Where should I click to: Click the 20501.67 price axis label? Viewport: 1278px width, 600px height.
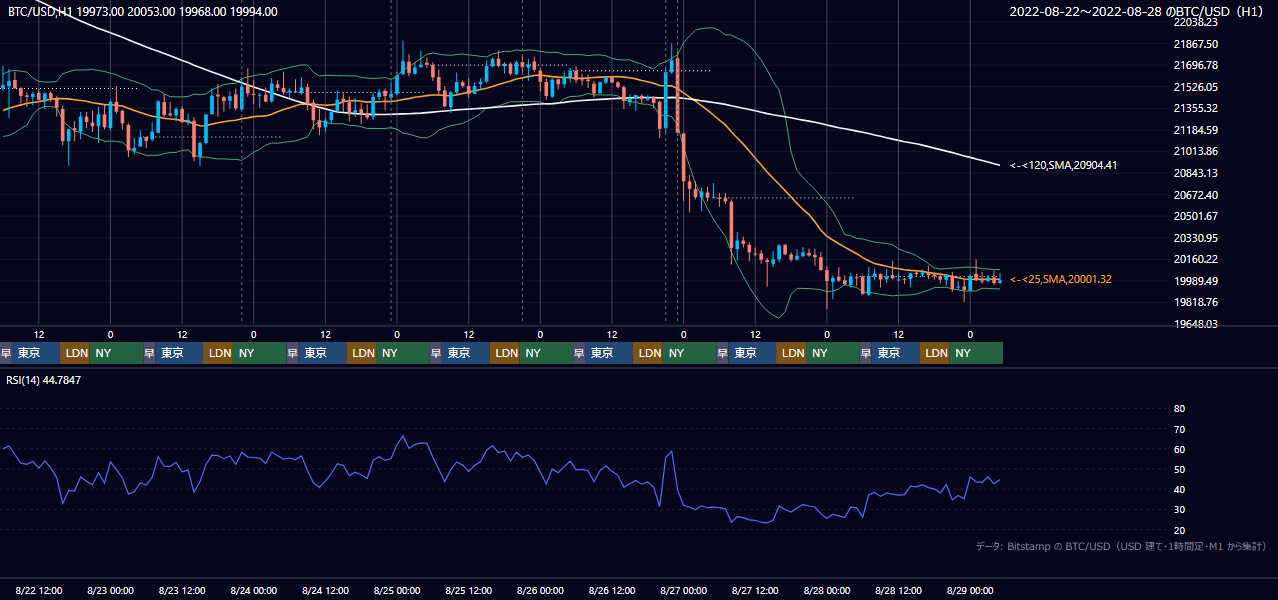click(x=1196, y=216)
